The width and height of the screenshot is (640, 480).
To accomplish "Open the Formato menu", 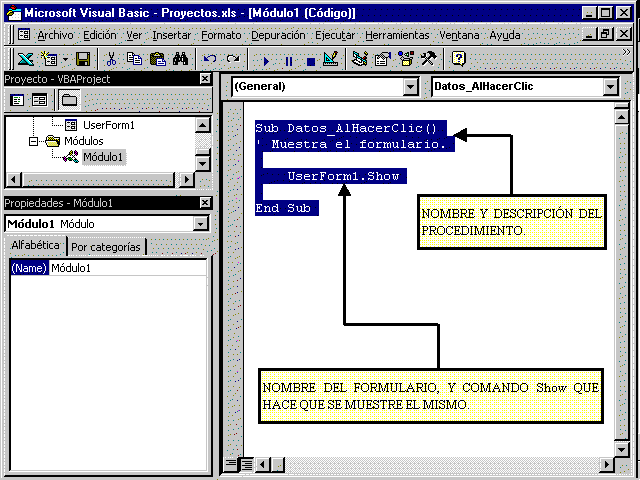I will pos(221,36).
